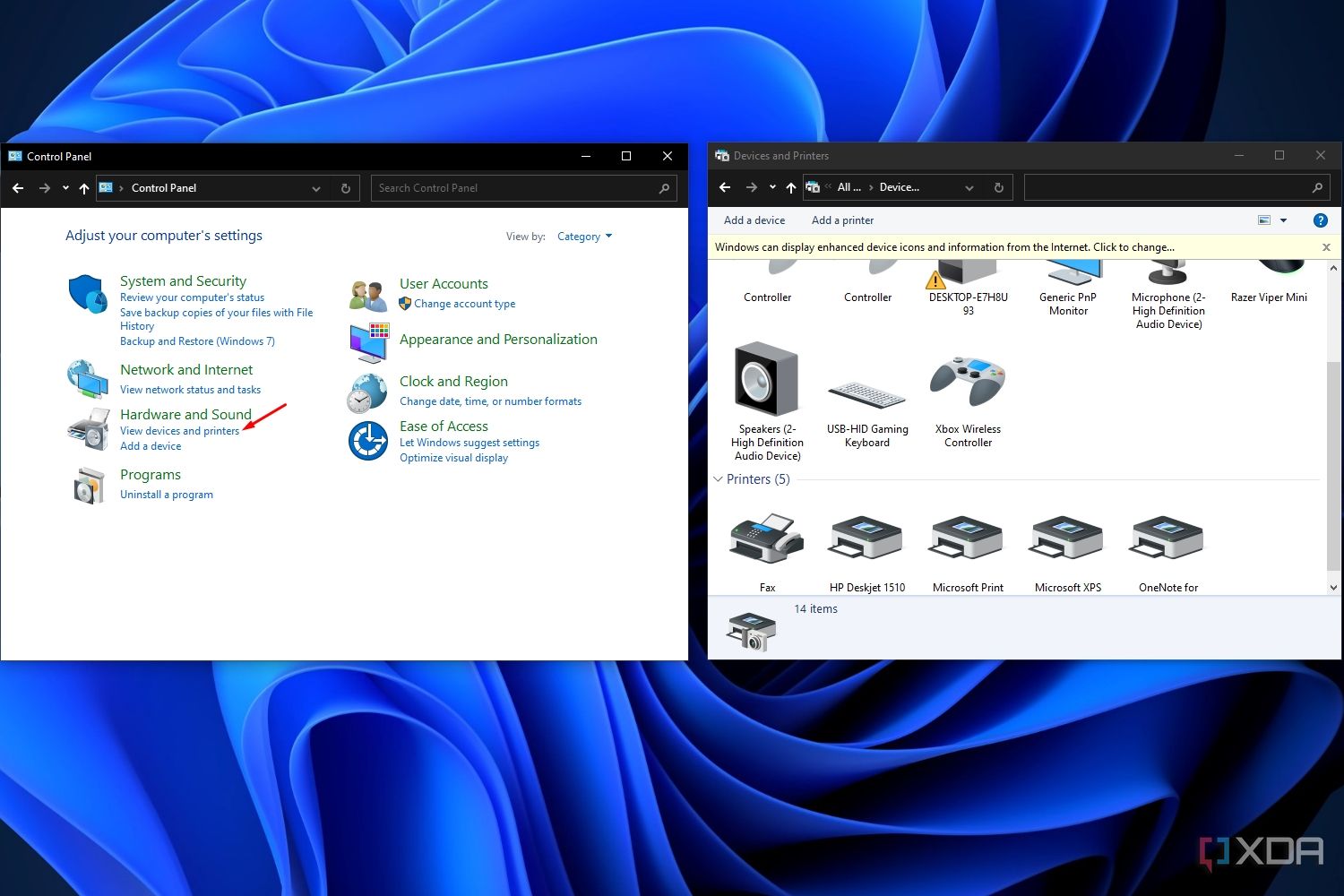Screen dimensions: 1344x896
Task: Open Backup and Restore (Windows 7)
Action: coord(197,341)
